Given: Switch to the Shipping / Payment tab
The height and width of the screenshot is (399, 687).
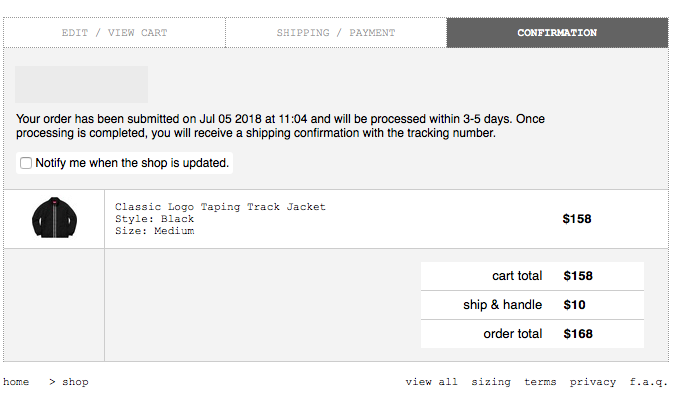Looking at the screenshot, I should pos(336,33).
